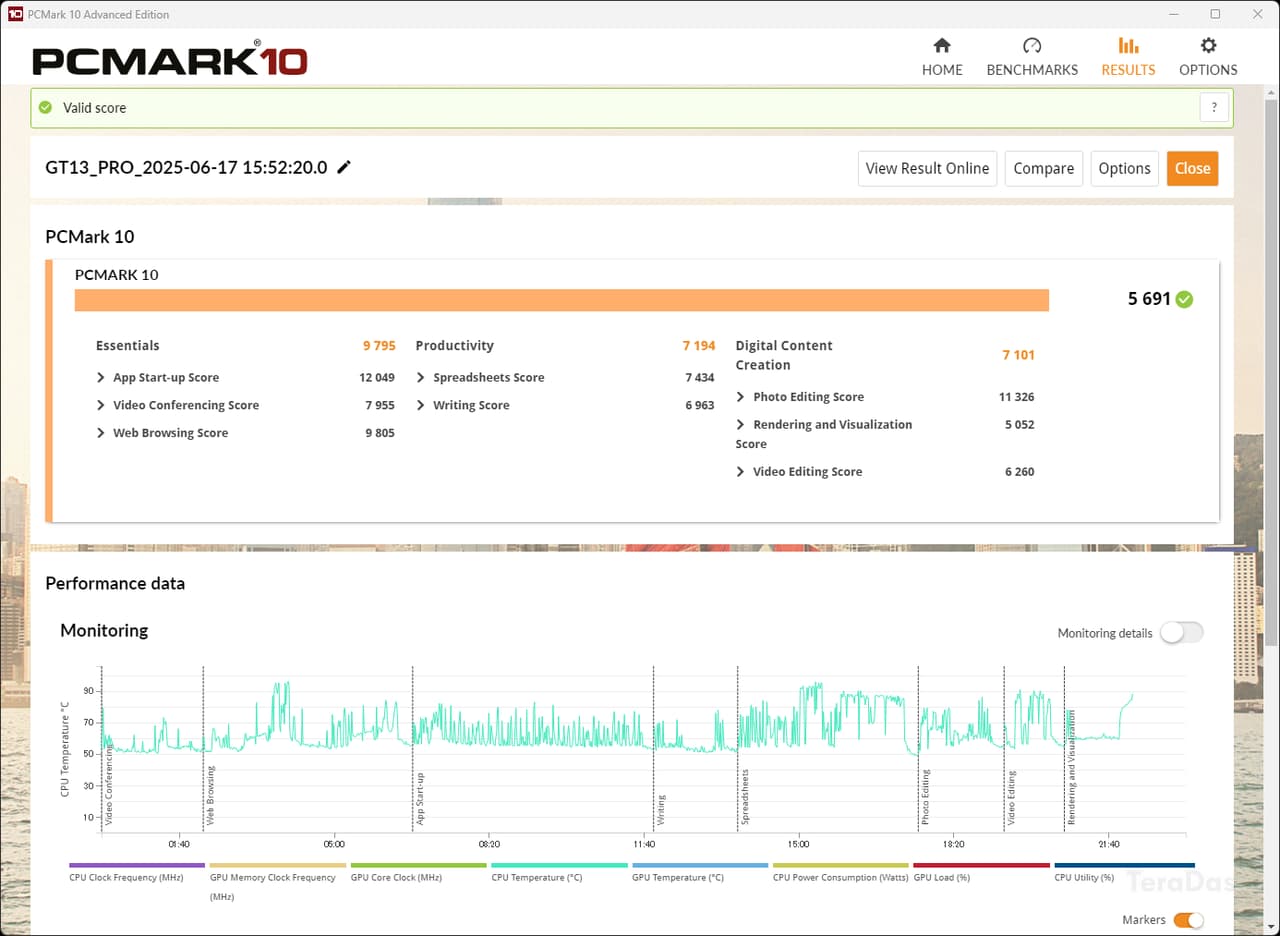
Task: Open OPTIONS gear icon
Action: pos(1208,46)
